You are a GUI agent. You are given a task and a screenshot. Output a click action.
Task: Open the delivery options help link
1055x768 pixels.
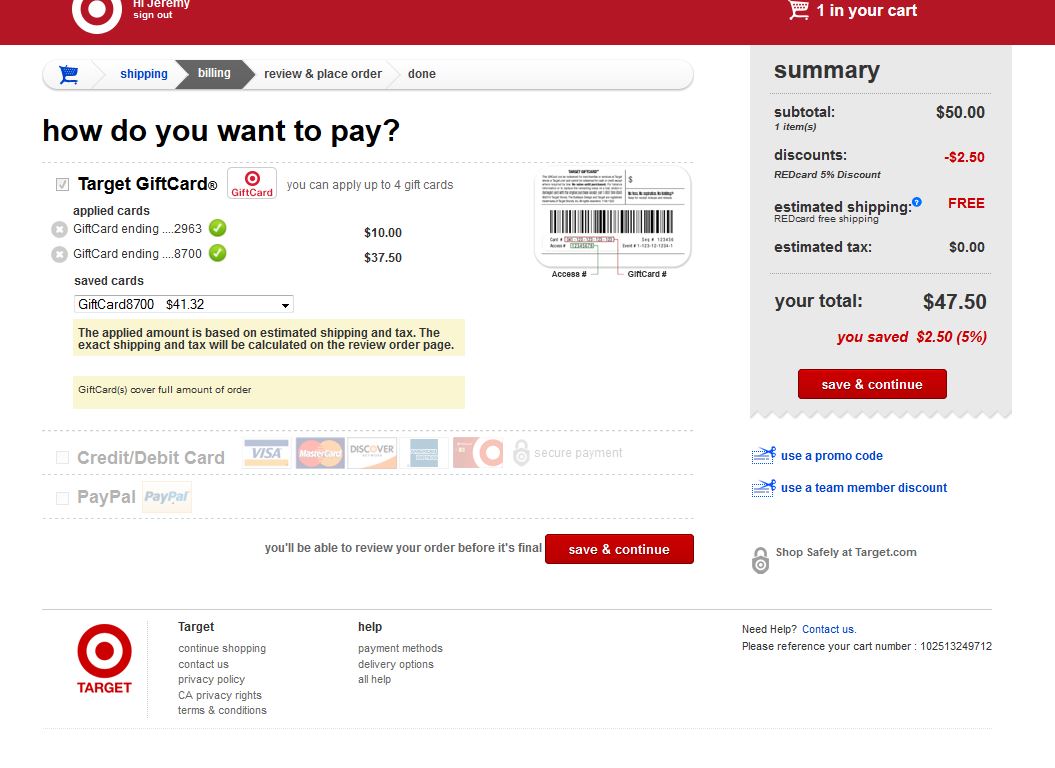(x=396, y=664)
